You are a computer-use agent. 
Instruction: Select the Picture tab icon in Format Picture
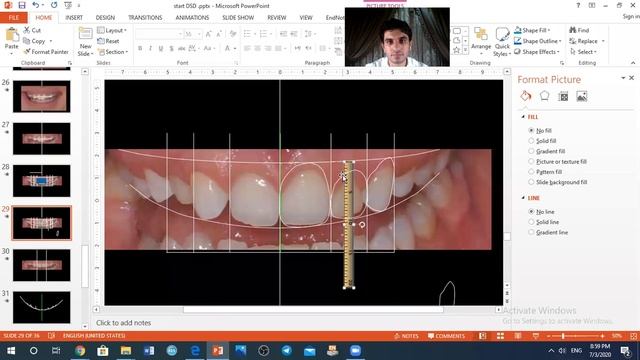tap(582, 96)
